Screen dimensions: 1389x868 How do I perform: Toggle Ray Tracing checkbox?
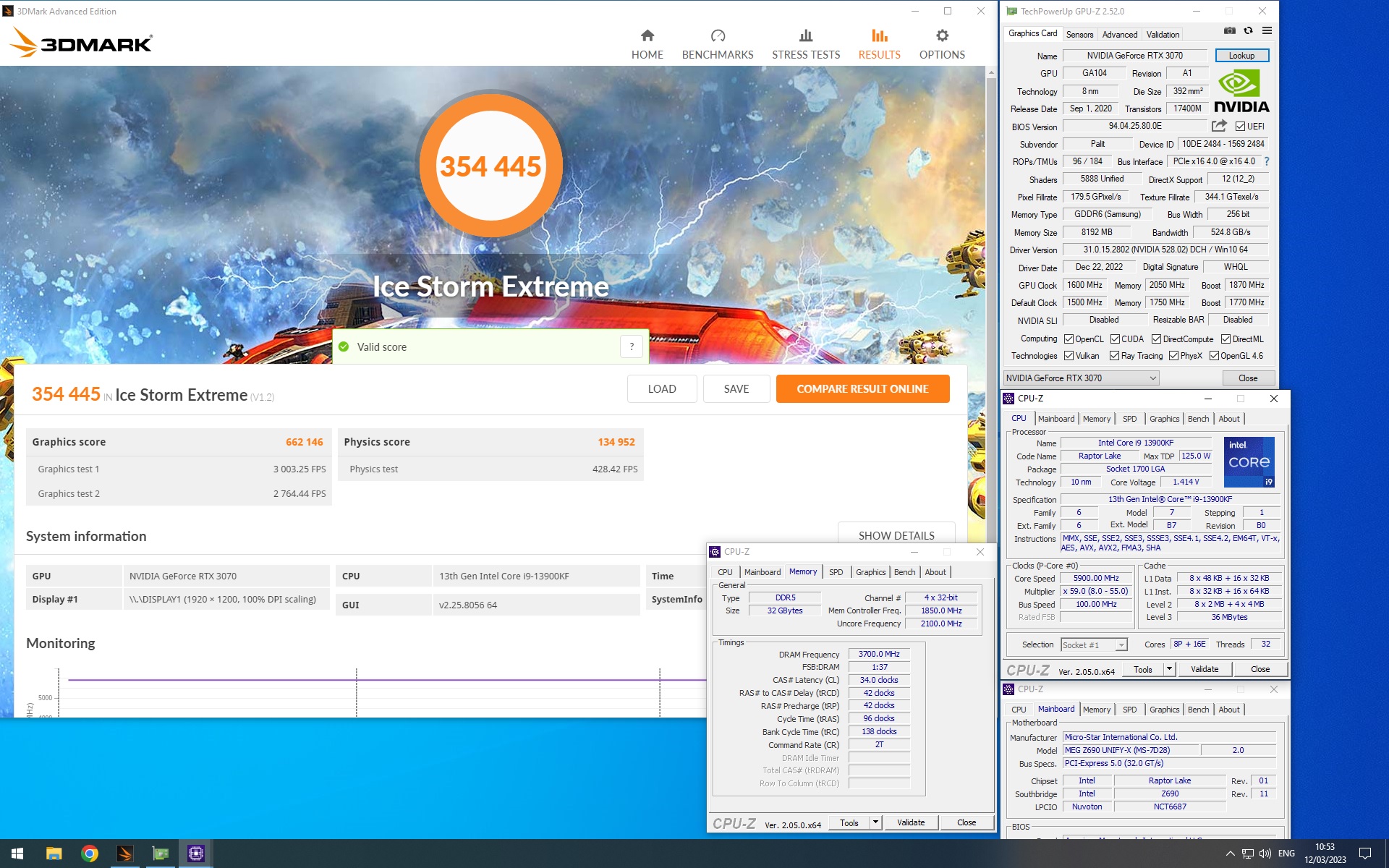[x=1114, y=356]
